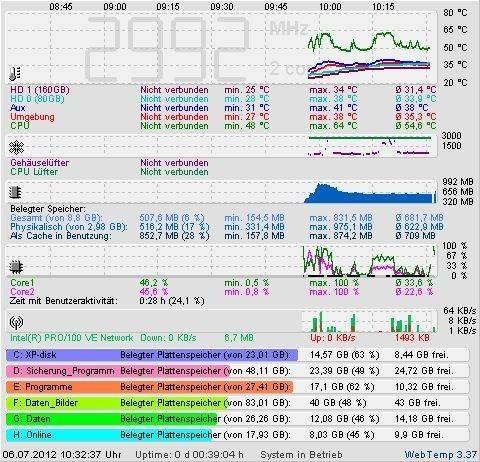Image resolution: width=480 pixels, height=462 pixels.
Task: Click HD 1 min. 25 °C value
Action: (x=247, y=90)
